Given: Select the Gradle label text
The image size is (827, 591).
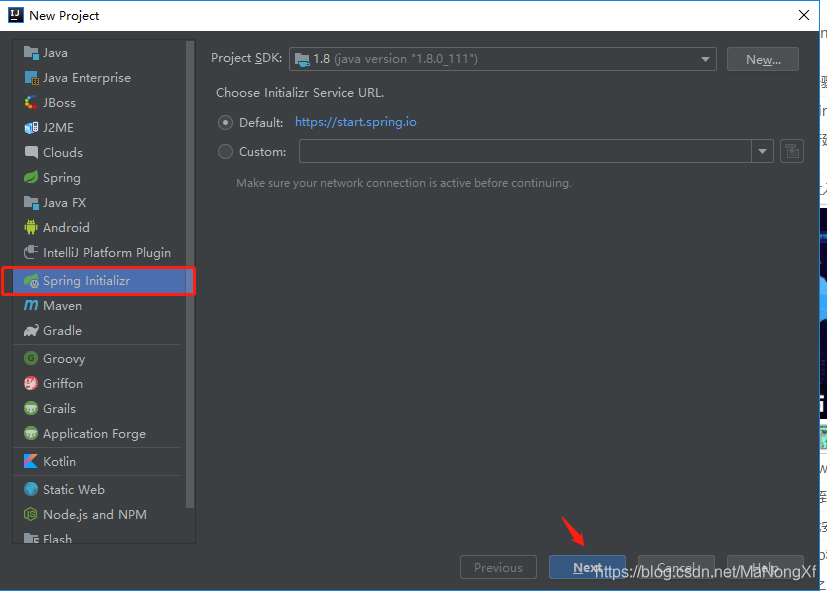Looking at the screenshot, I should tap(62, 331).
